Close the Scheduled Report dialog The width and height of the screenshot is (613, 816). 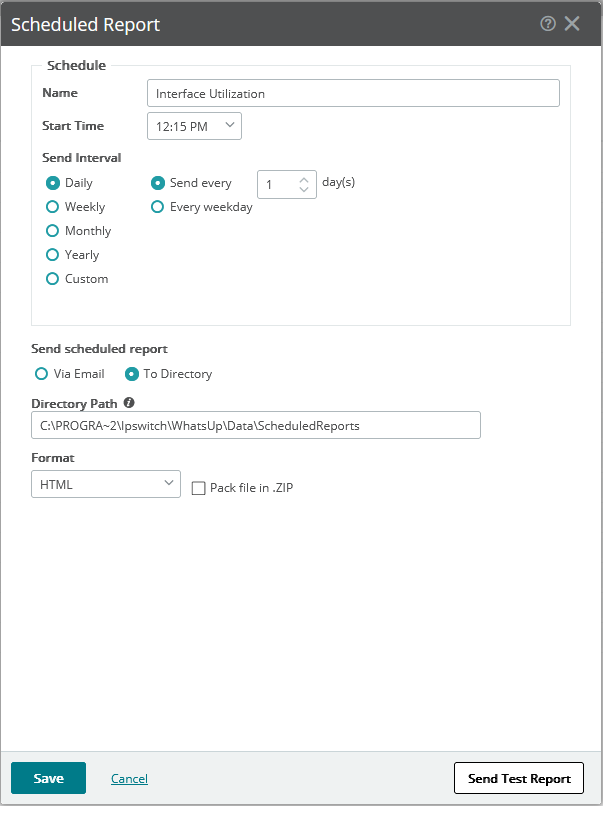tap(572, 23)
